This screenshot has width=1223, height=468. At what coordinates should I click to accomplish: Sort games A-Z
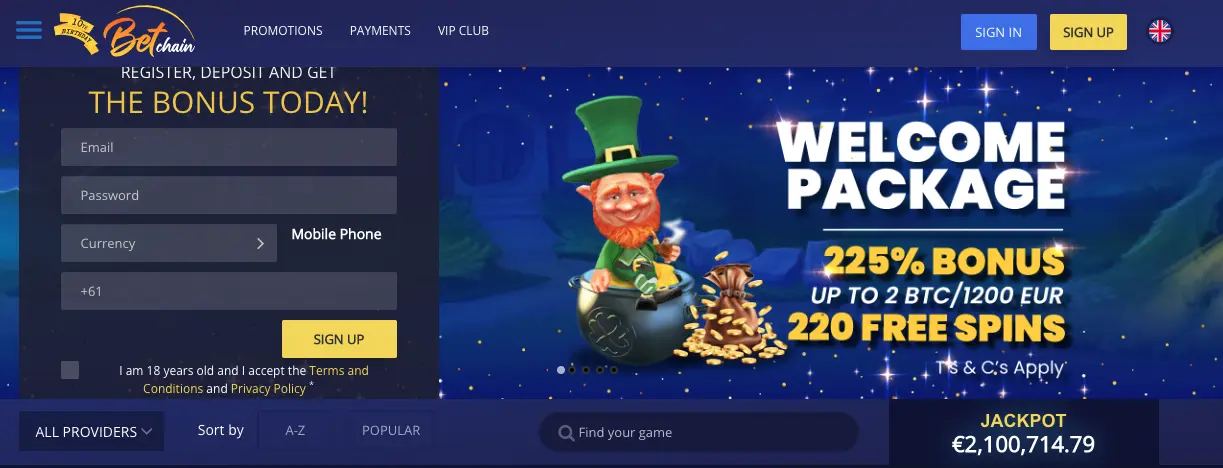pyautogui.click(x=295, y=431)
